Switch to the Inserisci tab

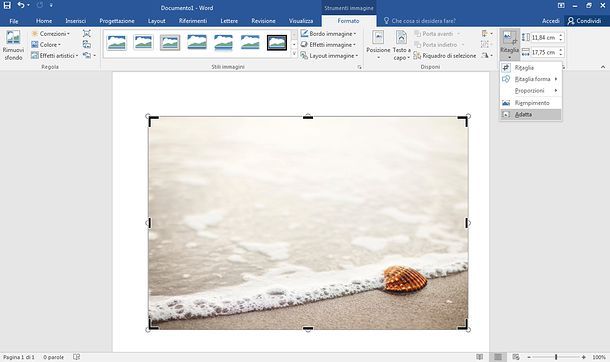(75, 21)
